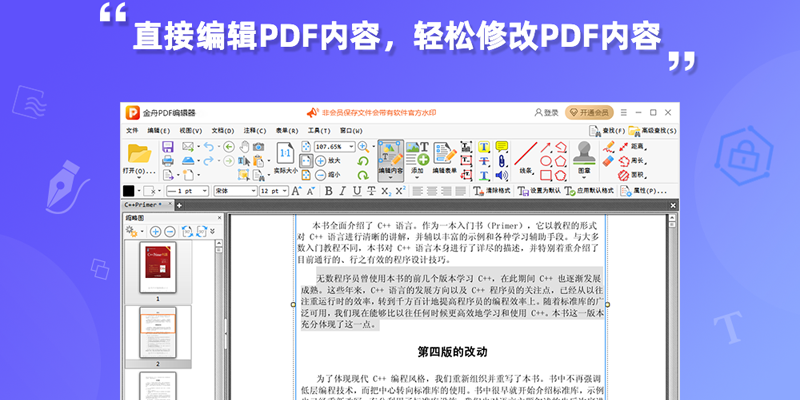
Task: Click the Perimeter 周长 measure tool
Action: coord(631,161)
